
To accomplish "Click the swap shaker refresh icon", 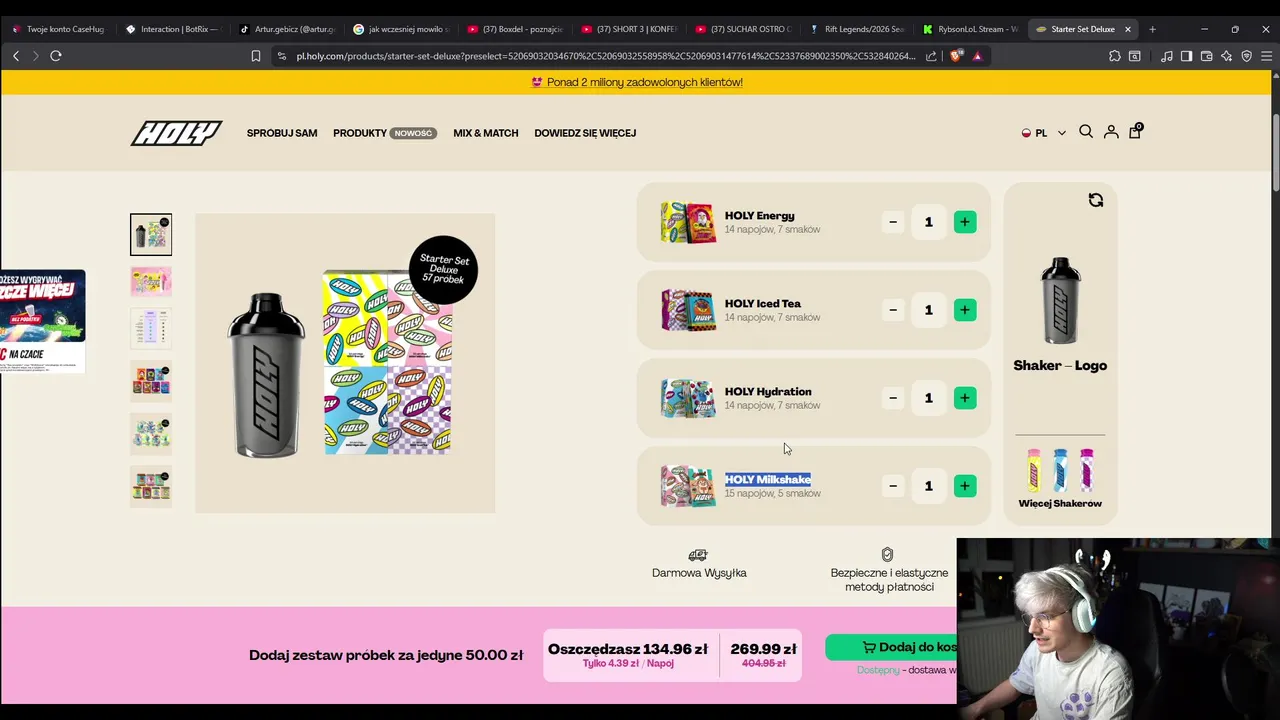I will 1096,200.
